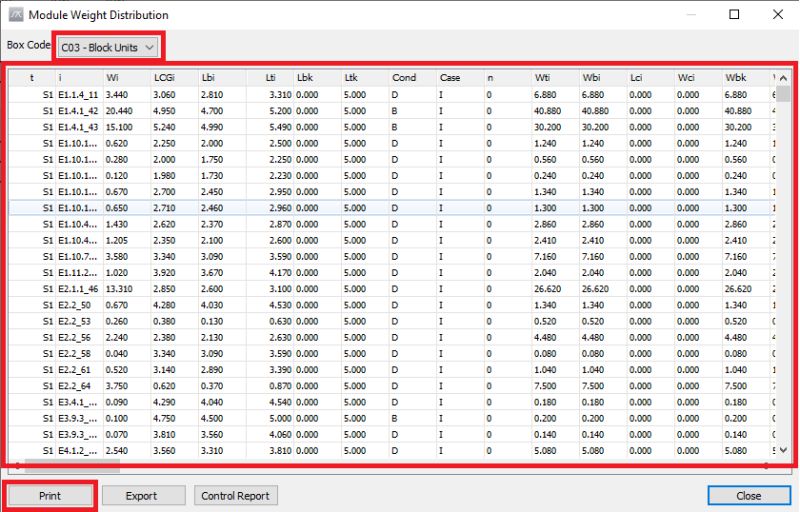Select row E1.1.4_11
Screen dimensions: 800x512
392,95
